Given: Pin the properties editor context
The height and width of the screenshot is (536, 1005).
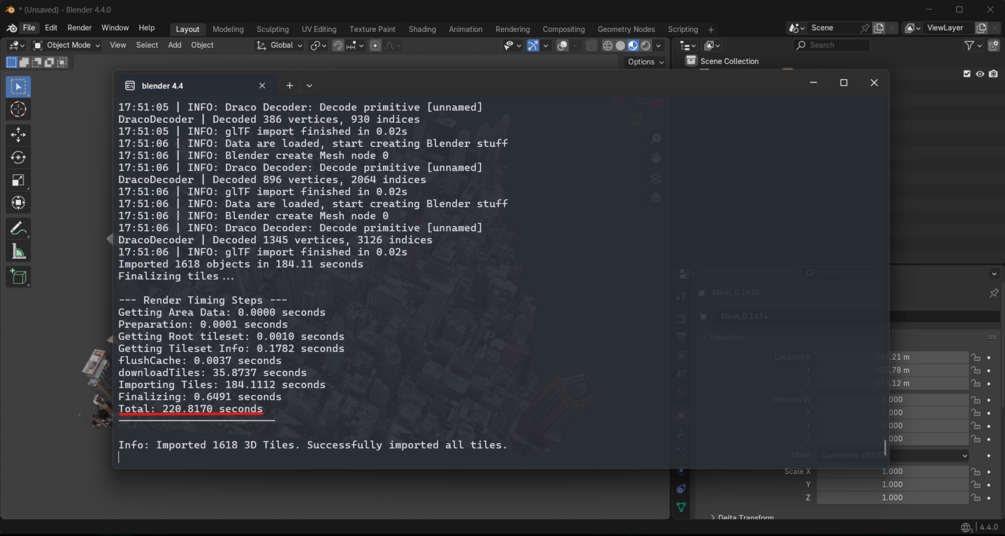Looking at the screenshot, I should click(993, 293).
